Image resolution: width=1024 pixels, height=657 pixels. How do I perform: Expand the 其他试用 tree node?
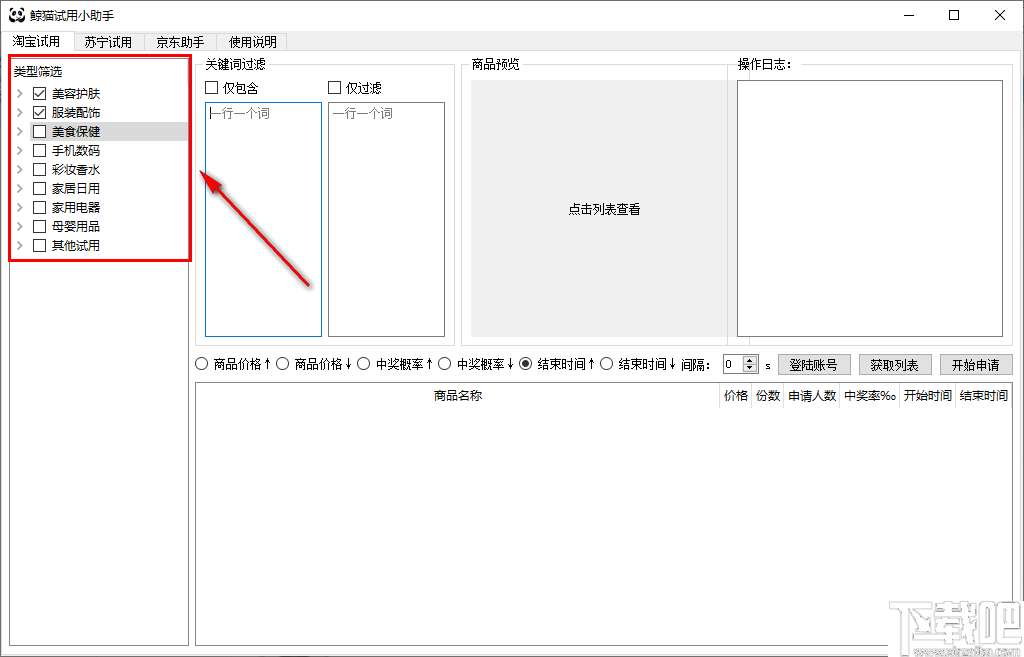point(20,245)
